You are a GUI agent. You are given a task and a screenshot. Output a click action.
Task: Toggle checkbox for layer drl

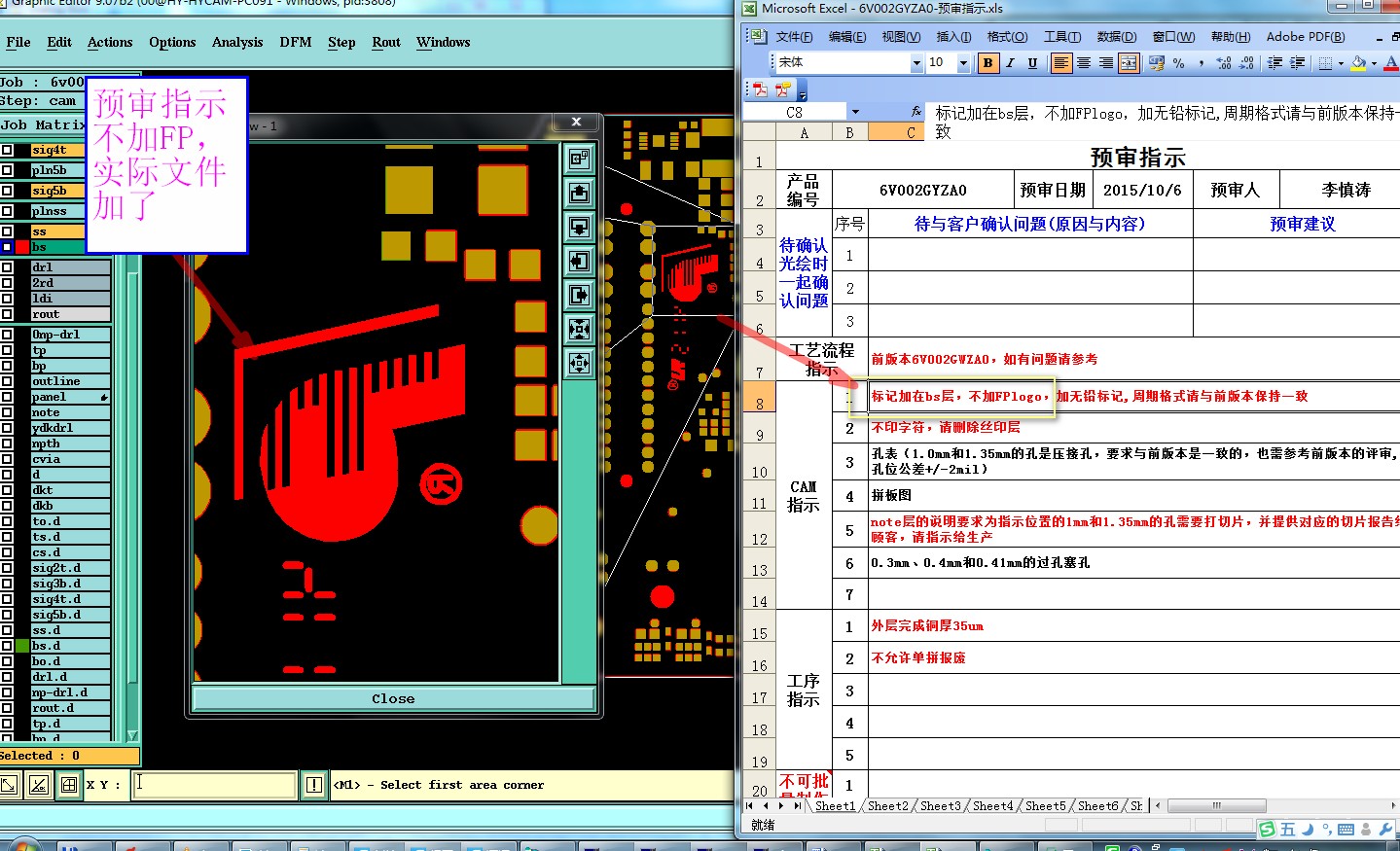[x=7, y=267]
